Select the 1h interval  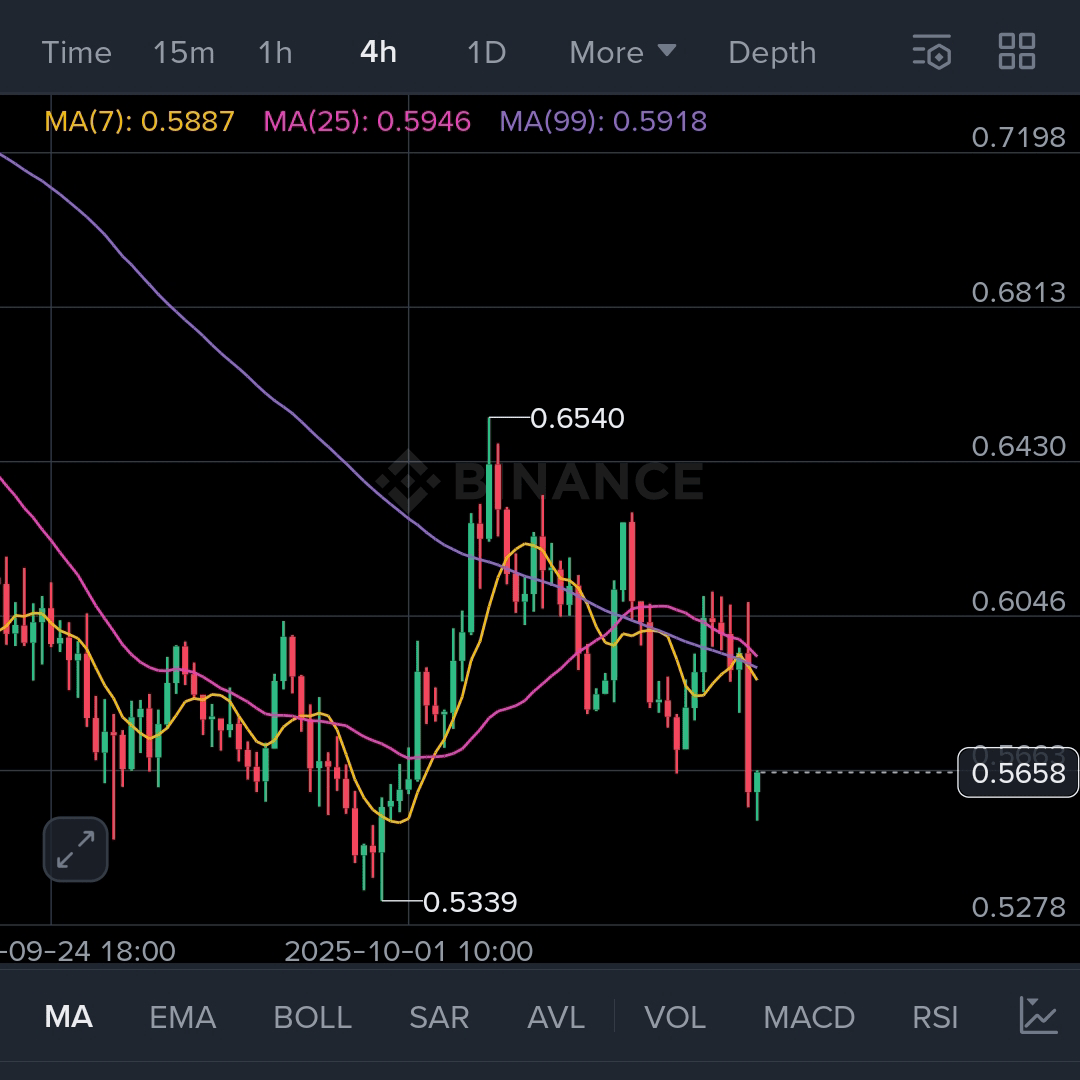pyautogui.click(x=276, y=53)
